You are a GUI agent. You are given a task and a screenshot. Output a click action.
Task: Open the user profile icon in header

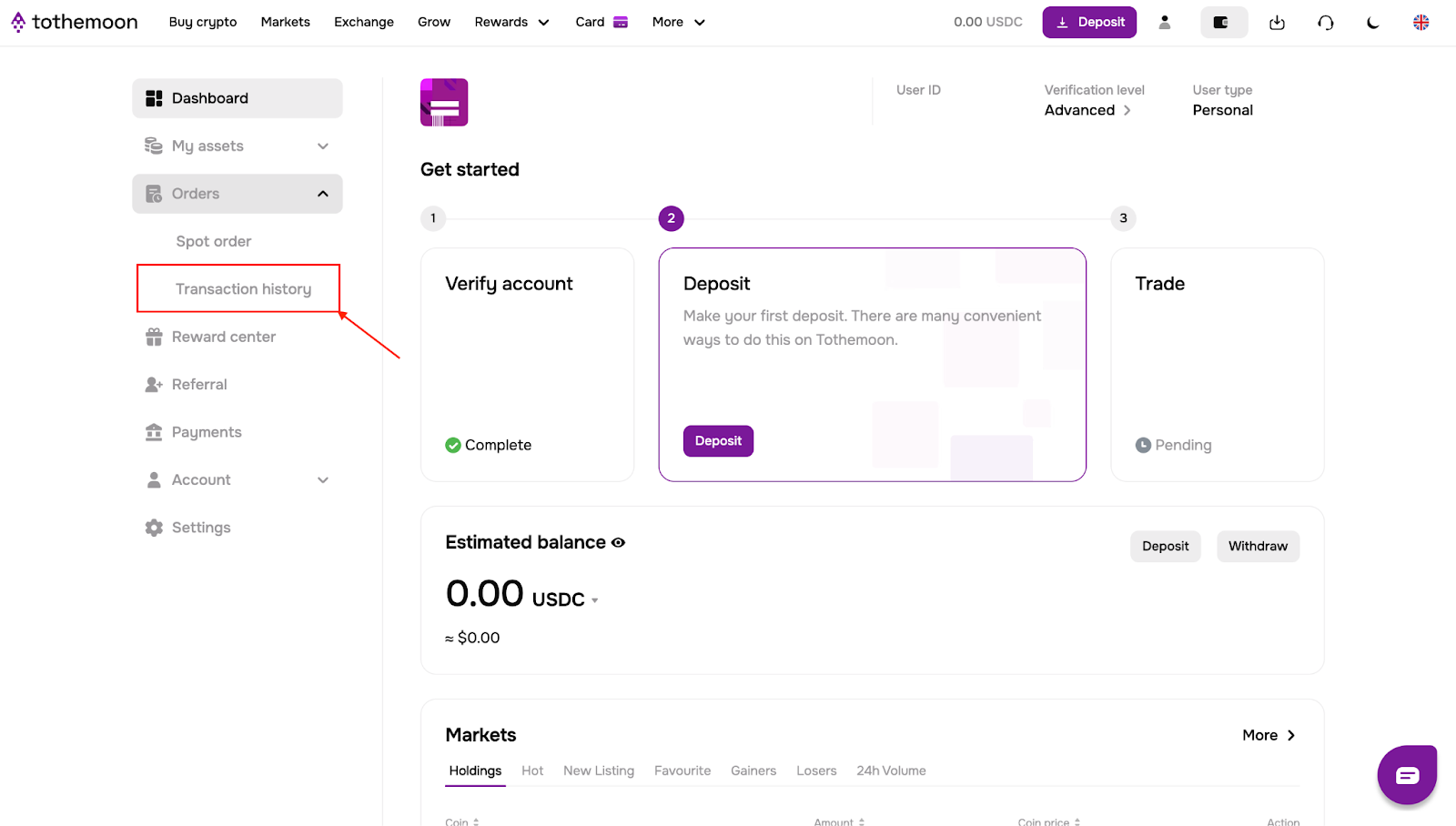point(1164,22)
